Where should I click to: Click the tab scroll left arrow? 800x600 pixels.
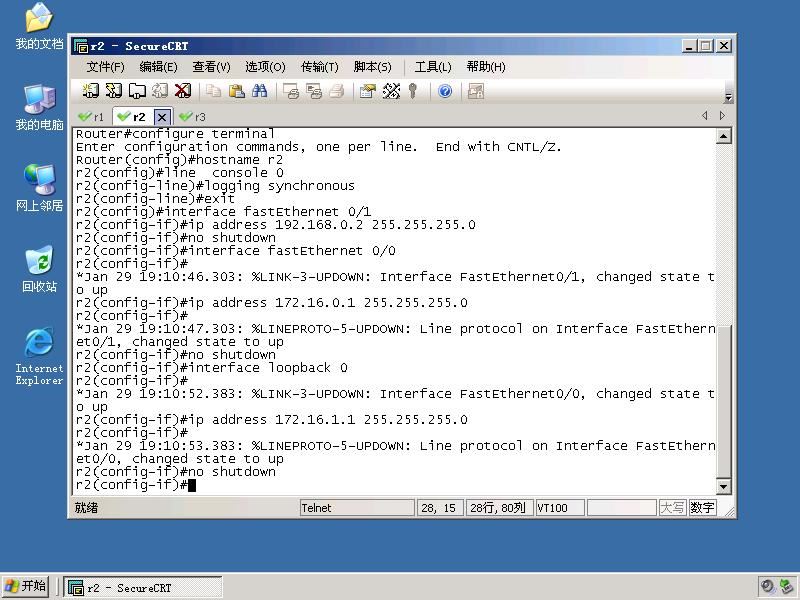click(705, 115)
